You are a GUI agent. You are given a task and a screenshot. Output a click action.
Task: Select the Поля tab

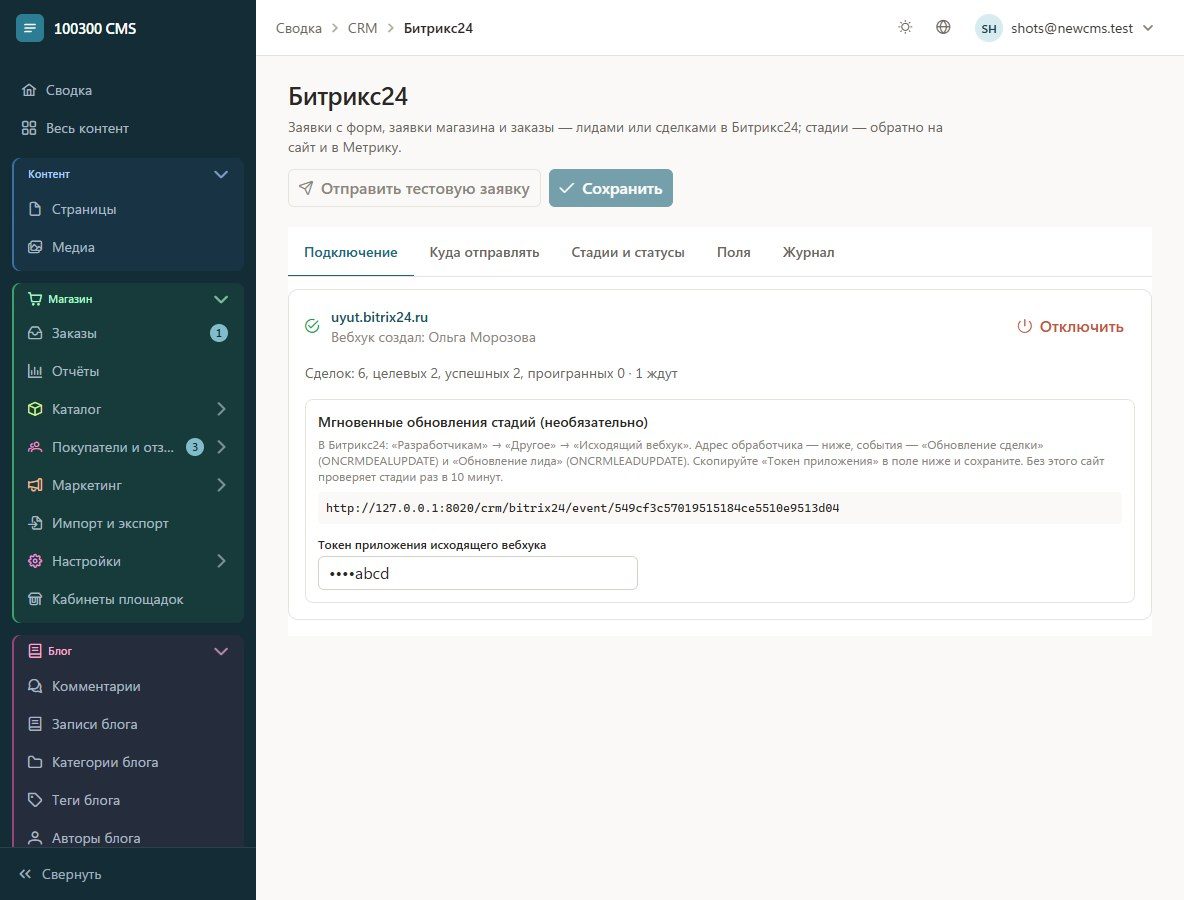[733, 252]
